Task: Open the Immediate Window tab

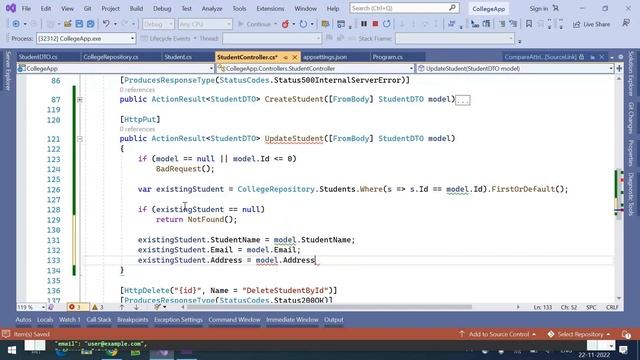Action: click(292, 320)
